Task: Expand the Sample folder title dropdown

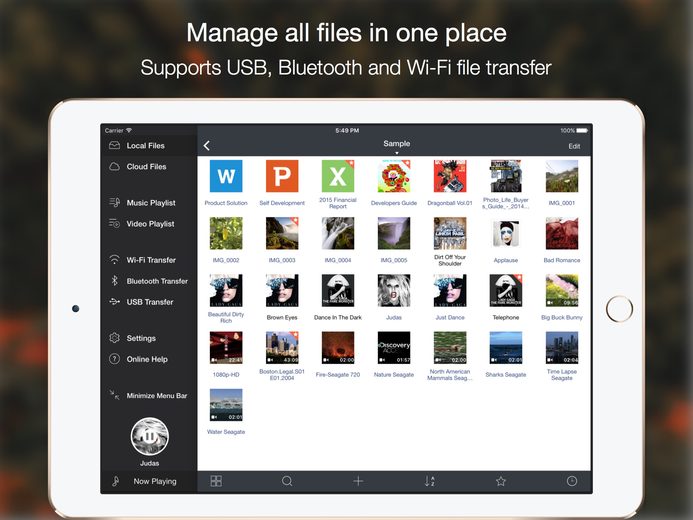Action: pos(396,146)
